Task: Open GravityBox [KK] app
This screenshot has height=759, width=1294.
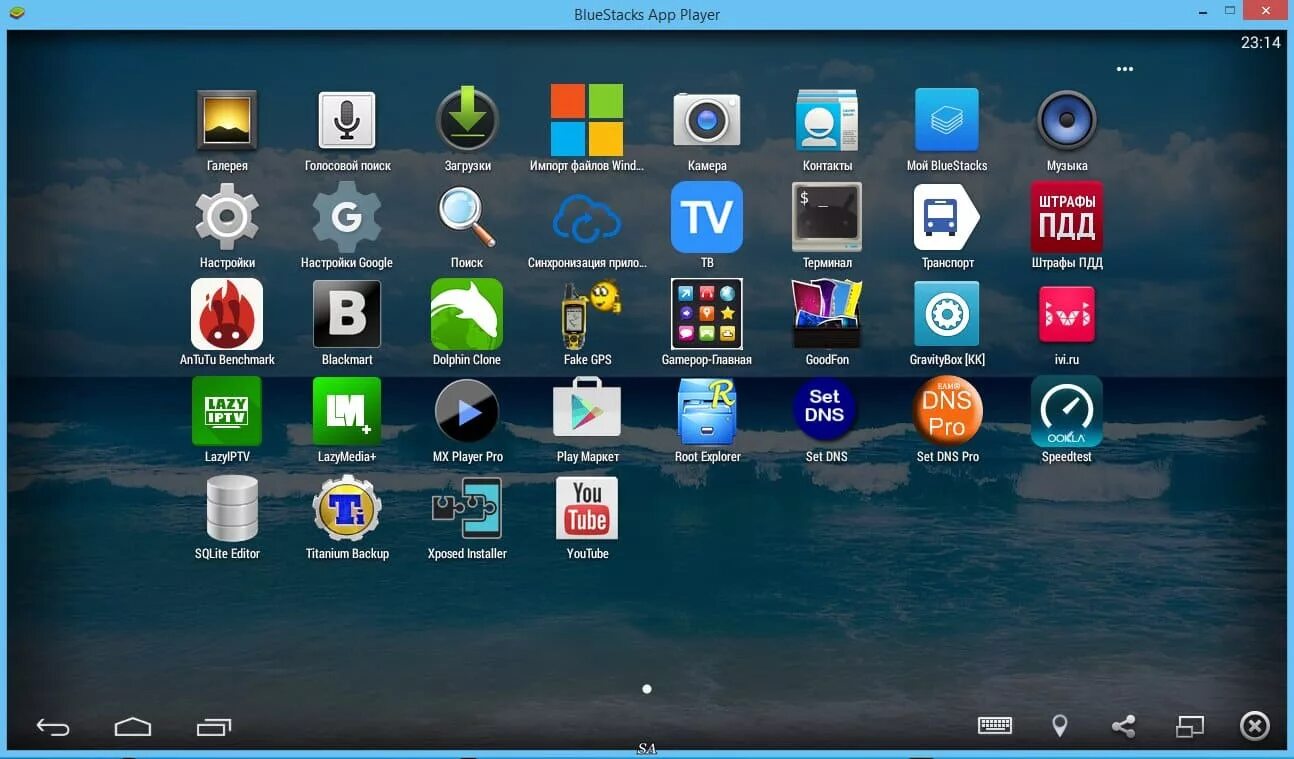Action: [x=947, y=314]
